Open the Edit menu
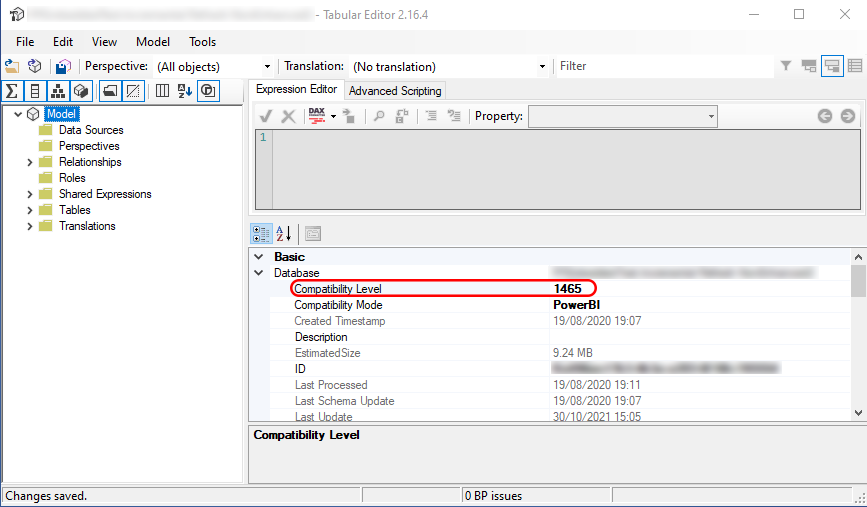Image resolution: width=867 pixels, height=507 pixels. (x=62, y=42)
